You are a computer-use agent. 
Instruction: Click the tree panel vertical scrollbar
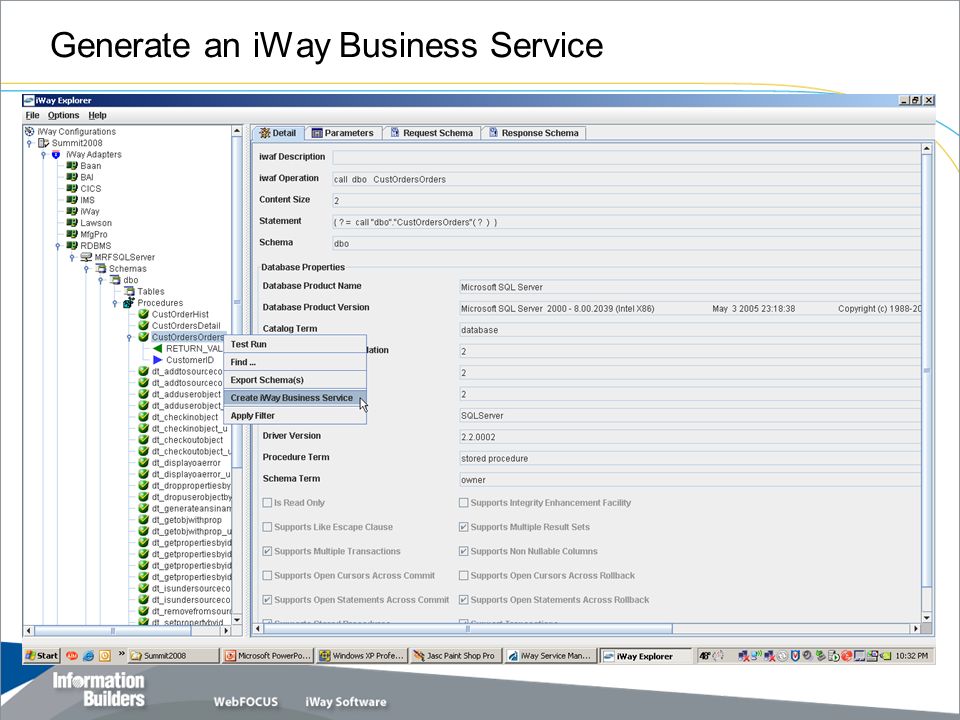(x=237, y=375)
